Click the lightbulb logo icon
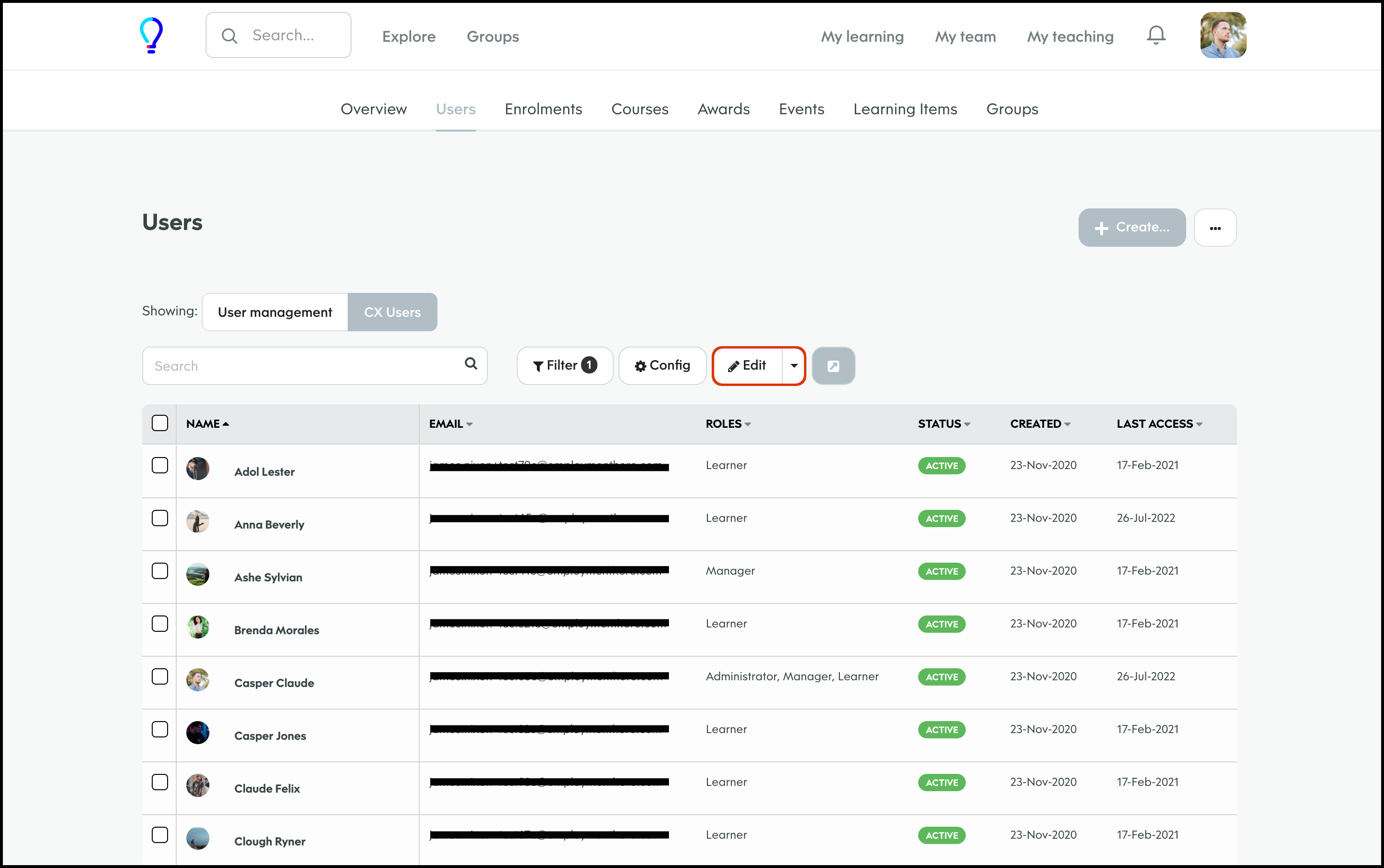 [x=152, y=36]
